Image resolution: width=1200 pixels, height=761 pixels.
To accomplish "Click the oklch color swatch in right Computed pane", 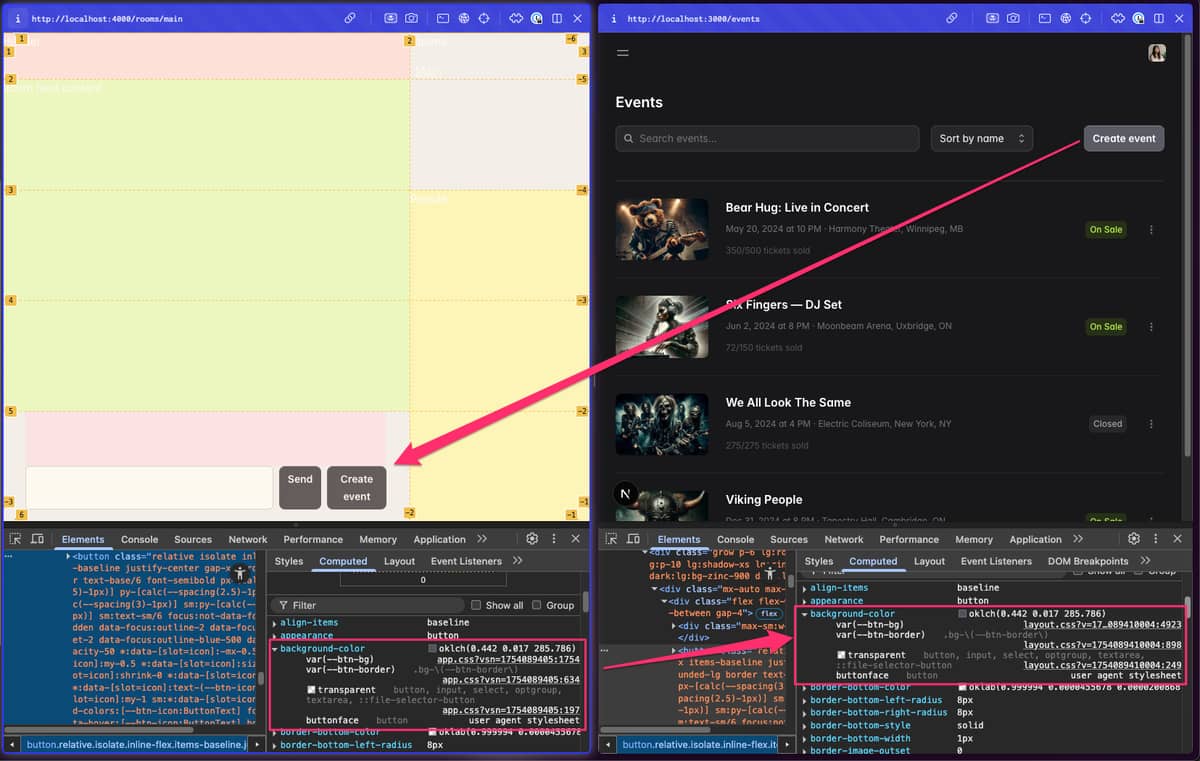I will 962,614.
